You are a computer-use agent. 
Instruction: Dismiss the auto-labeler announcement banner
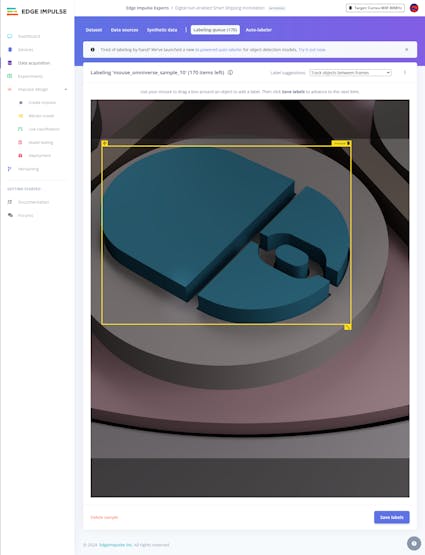pos(407,50)
